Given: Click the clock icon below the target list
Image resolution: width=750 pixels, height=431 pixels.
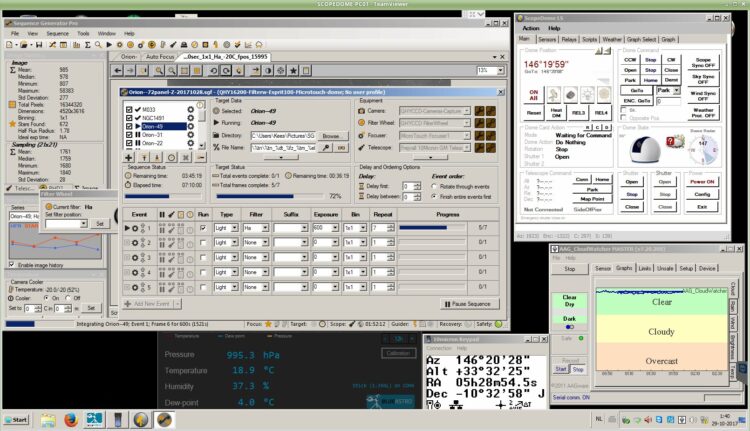Looking at the screenshot, I should [x=172, y=157].
